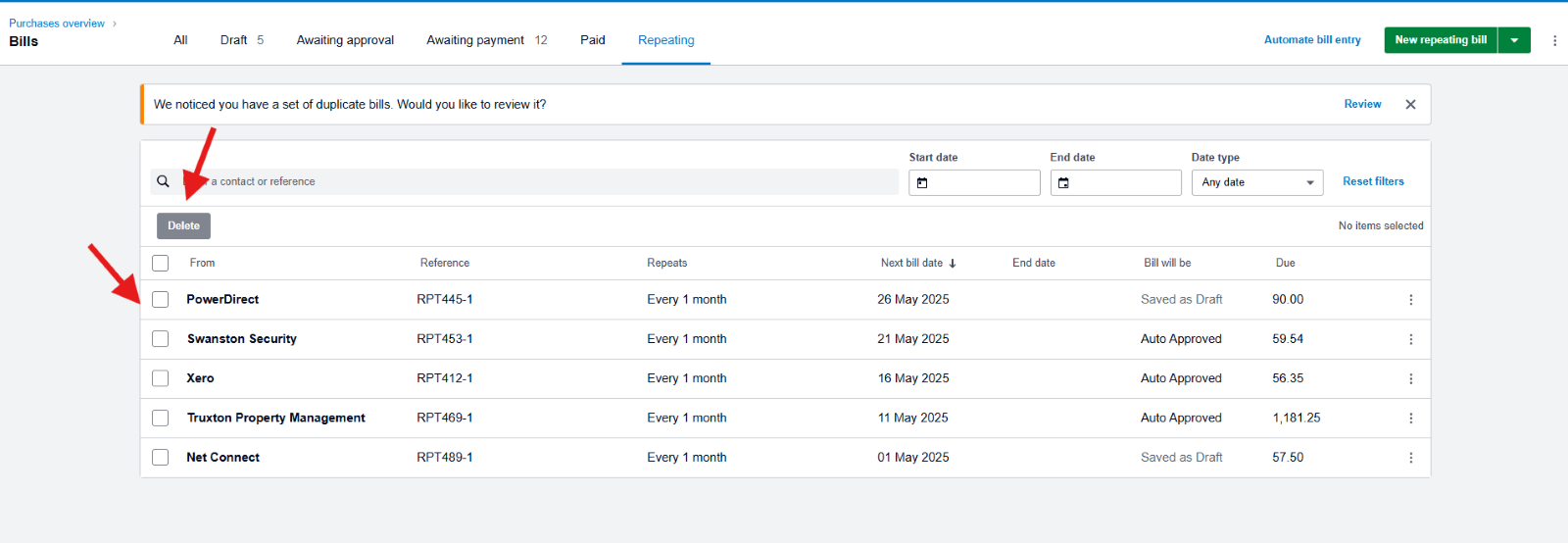
Task: Tick the select-all checkbox in header
Action: 161,263
